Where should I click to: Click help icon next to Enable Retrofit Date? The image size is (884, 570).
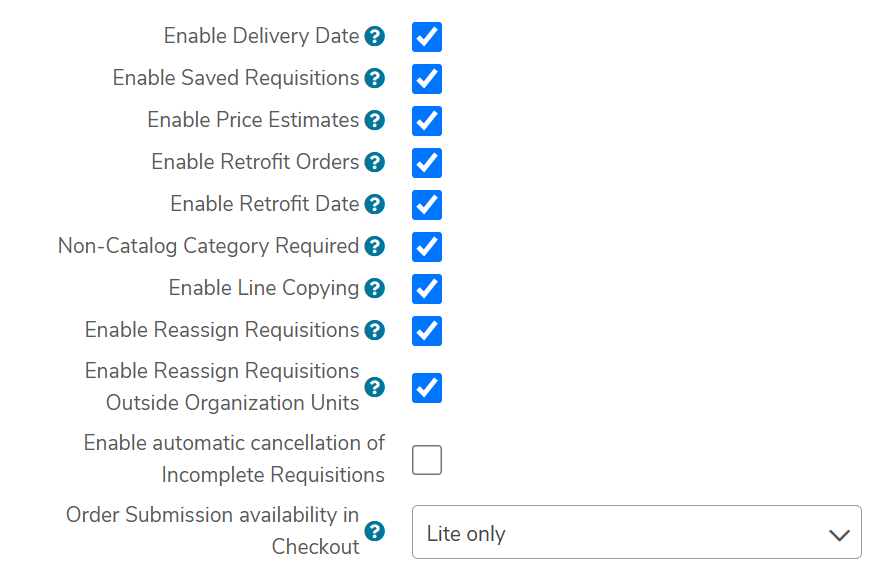pos(374,205)
